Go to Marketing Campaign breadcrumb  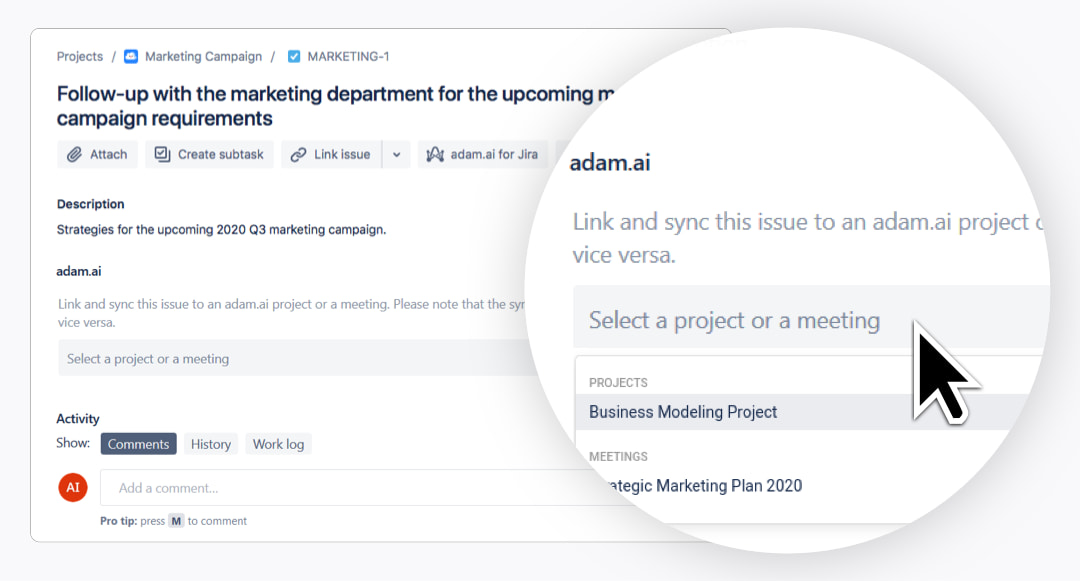[x=203, y=56]
